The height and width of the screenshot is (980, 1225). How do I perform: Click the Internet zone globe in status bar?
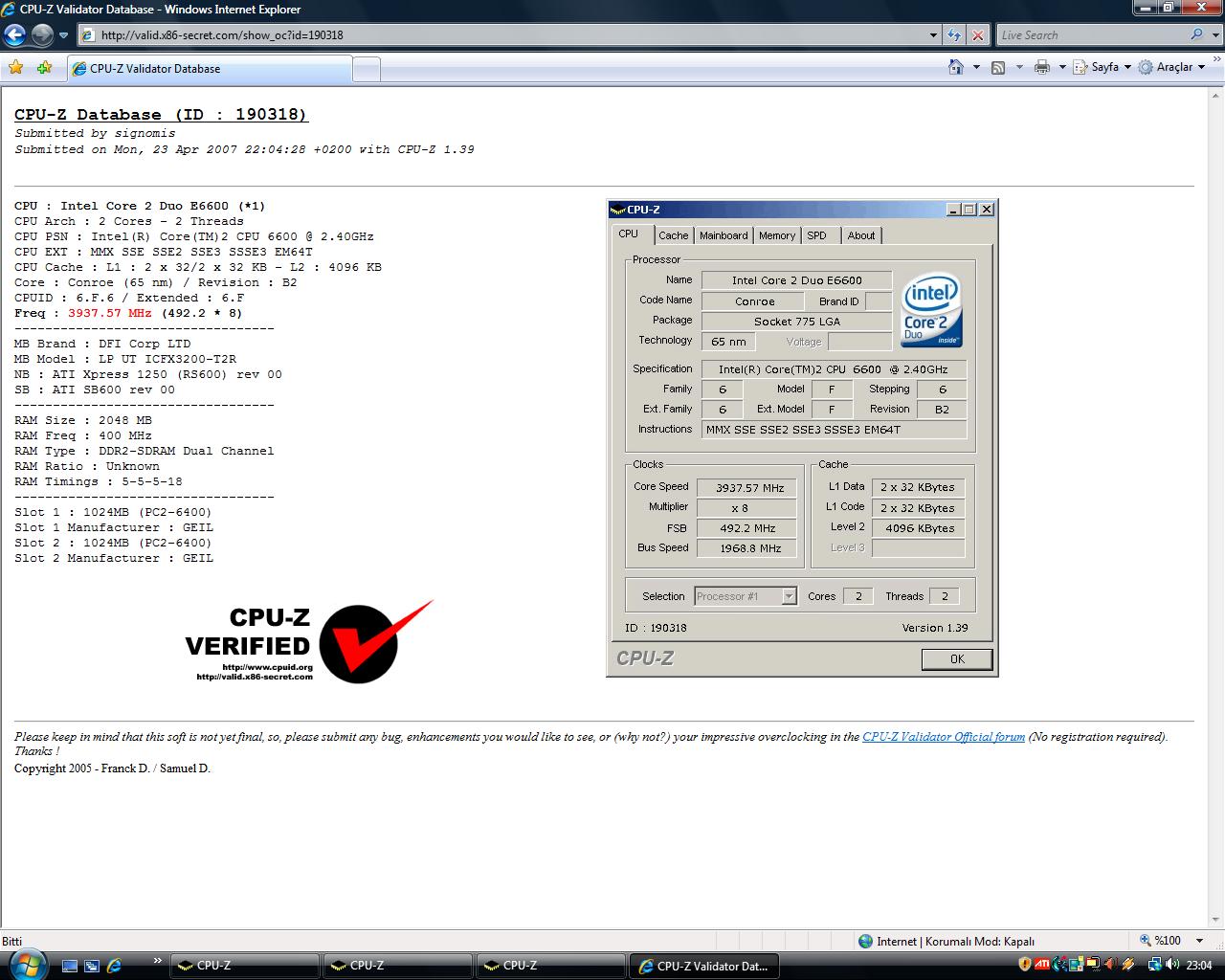pyautogui.click(x=865, y=941)
